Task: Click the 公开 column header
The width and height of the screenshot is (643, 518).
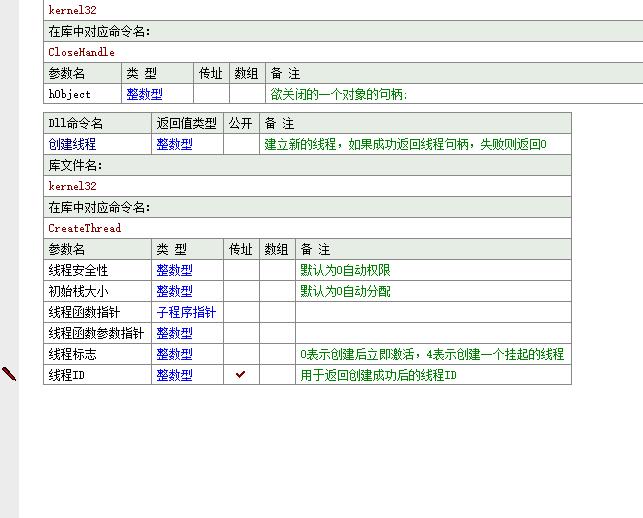Action: tap(240, 123)
